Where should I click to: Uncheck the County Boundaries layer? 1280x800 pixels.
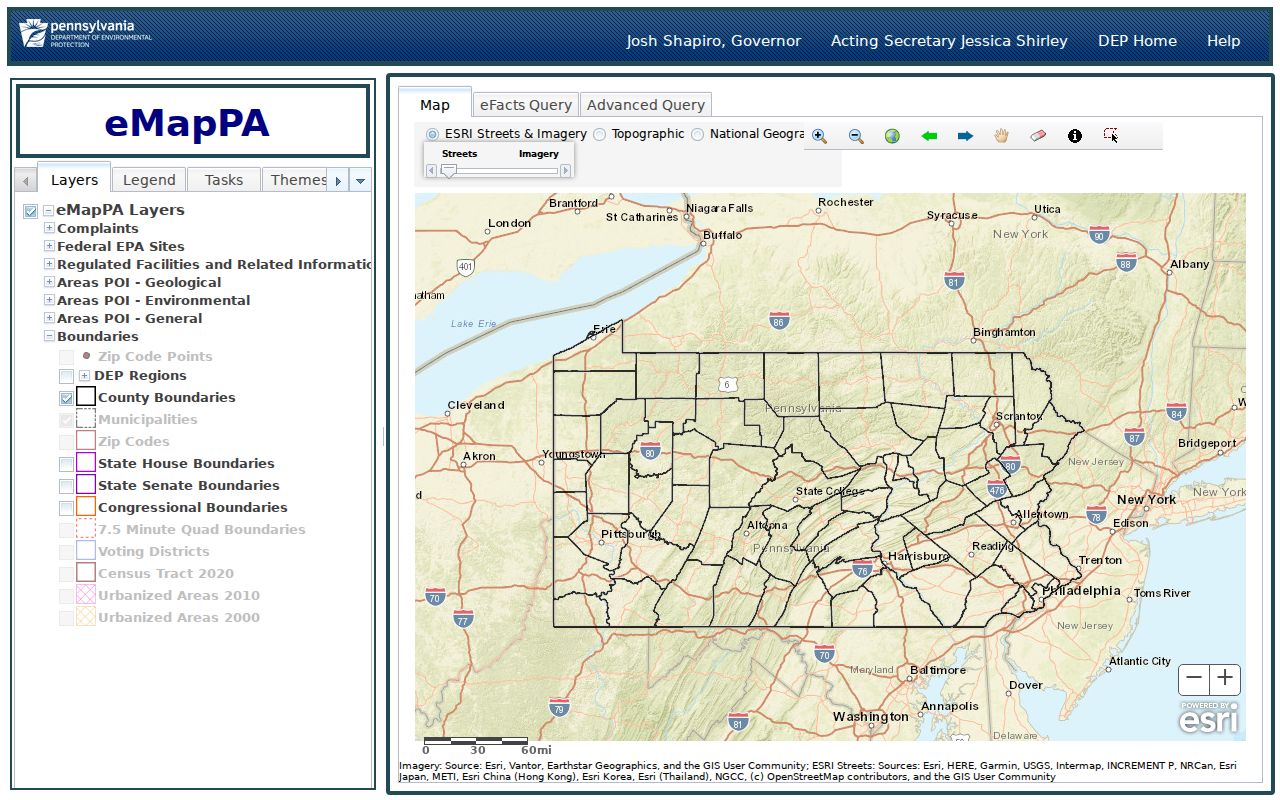click(x=66, y=398)
